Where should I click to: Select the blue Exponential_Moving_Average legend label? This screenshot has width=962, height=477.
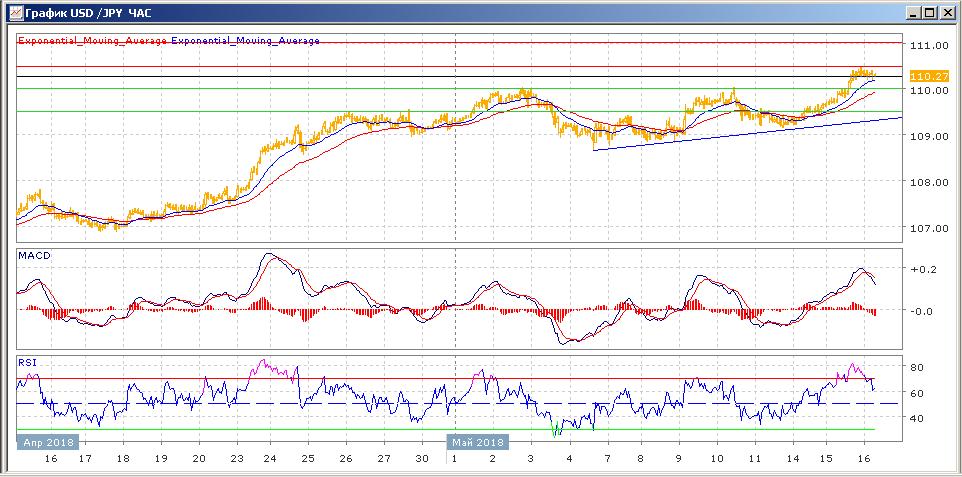[x=246, y=41]
